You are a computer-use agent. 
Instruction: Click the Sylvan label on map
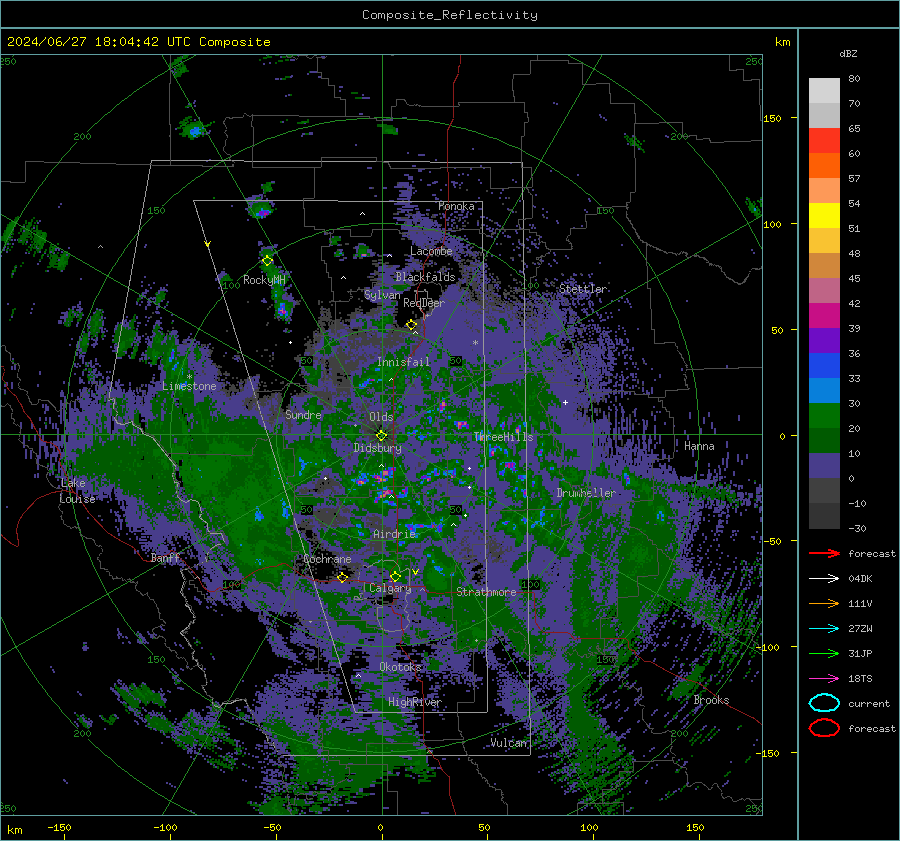pyautogui.click(x=382, y=295)
